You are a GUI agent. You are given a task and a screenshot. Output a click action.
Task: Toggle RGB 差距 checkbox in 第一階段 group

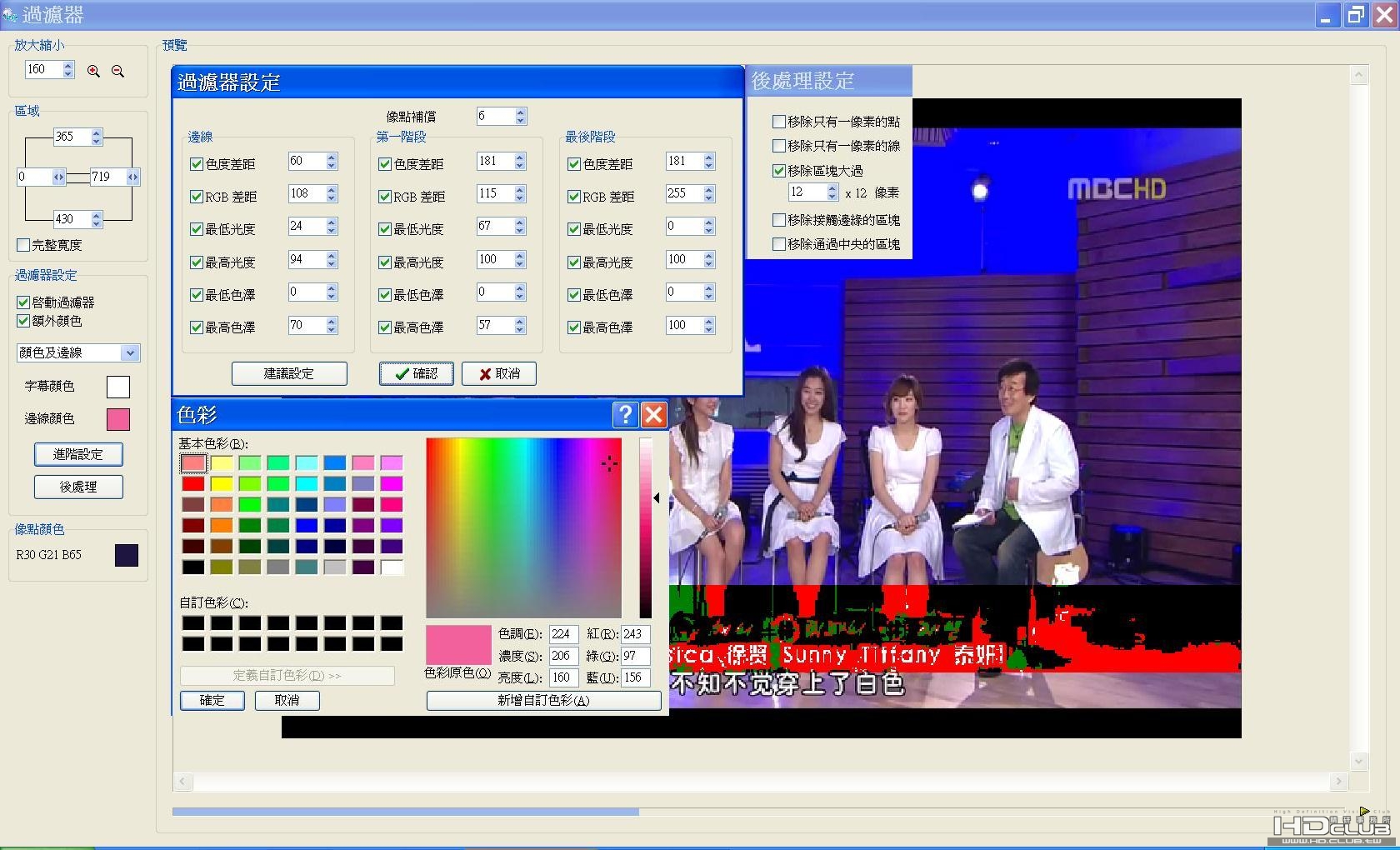[385, 197]
